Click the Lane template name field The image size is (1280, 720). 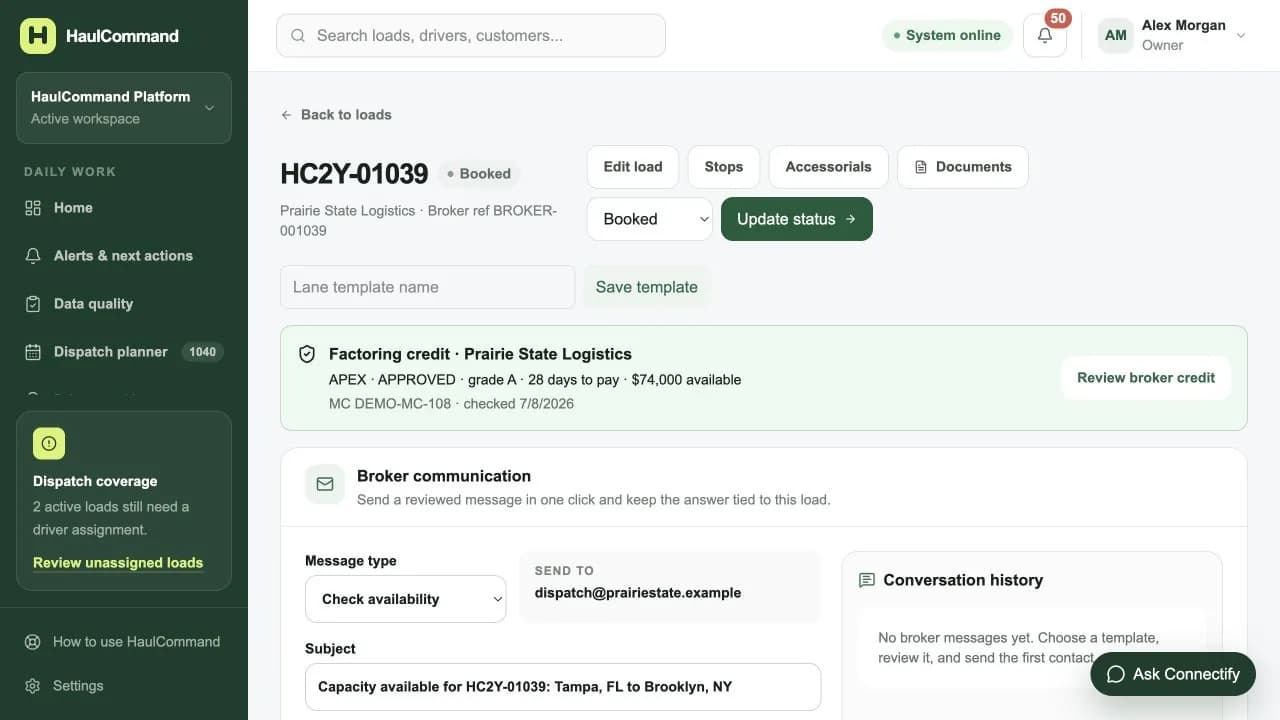tap(428, 287)
